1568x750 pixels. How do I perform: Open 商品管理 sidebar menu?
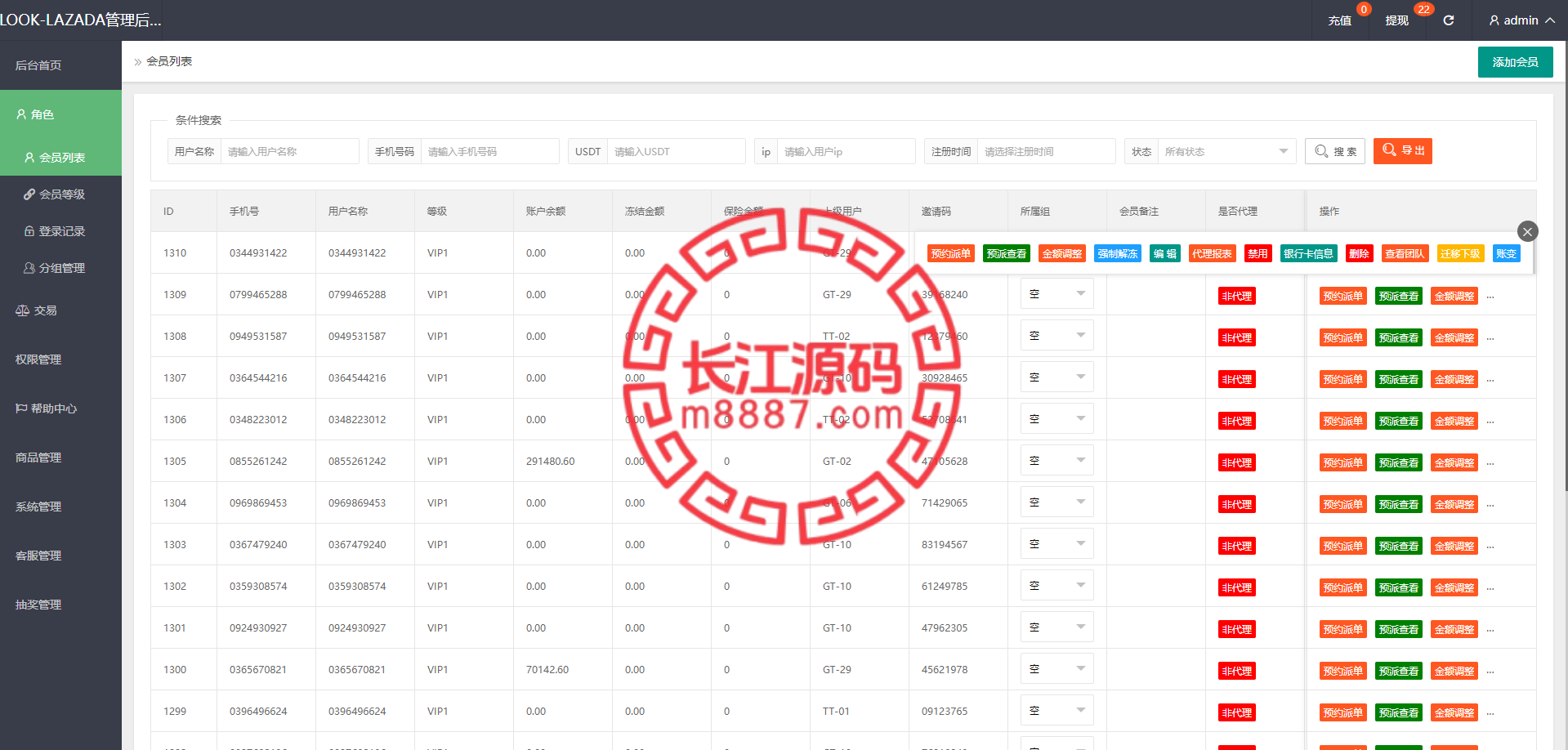60,458
